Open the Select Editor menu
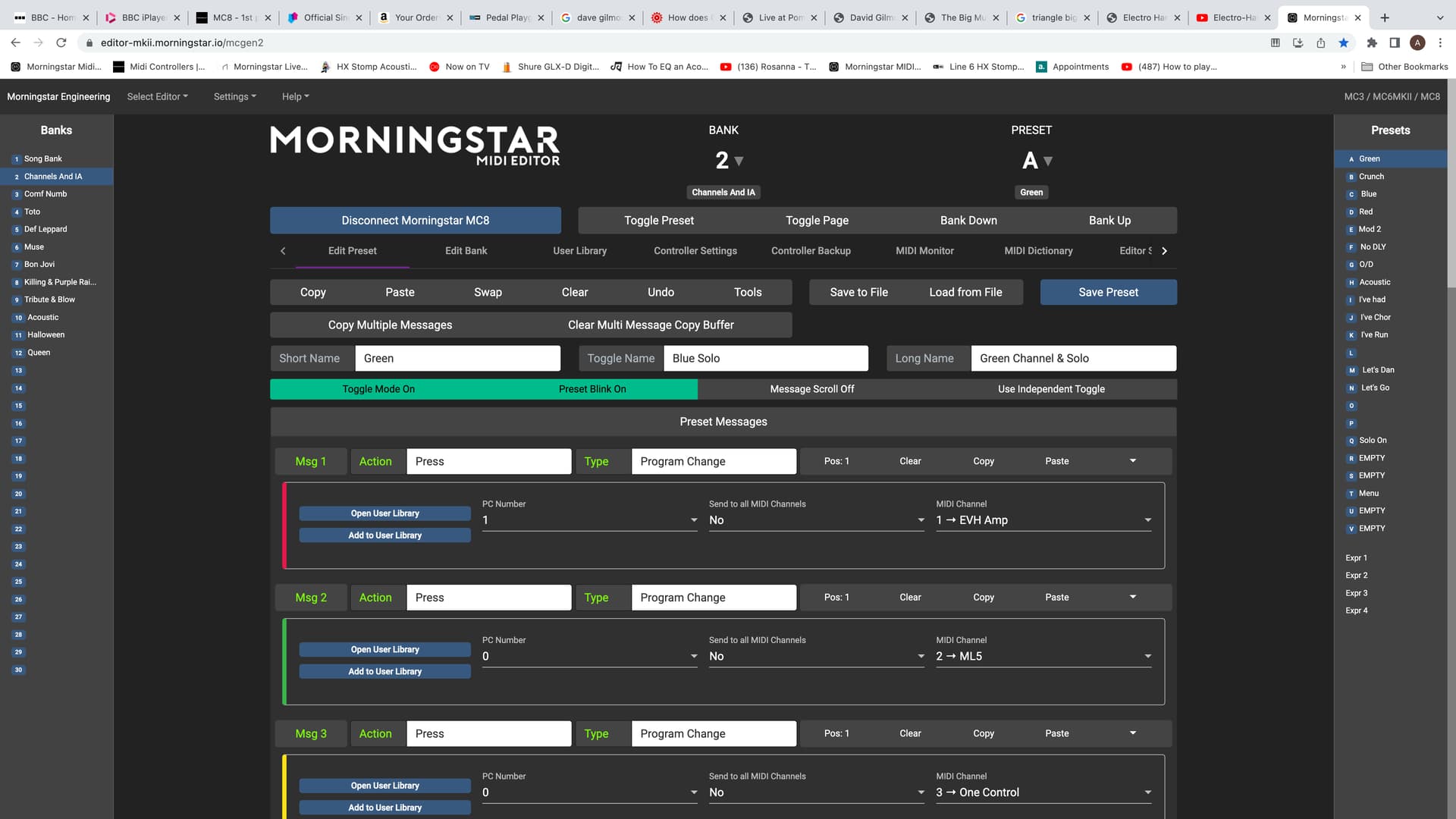 [x=157, y=96]
